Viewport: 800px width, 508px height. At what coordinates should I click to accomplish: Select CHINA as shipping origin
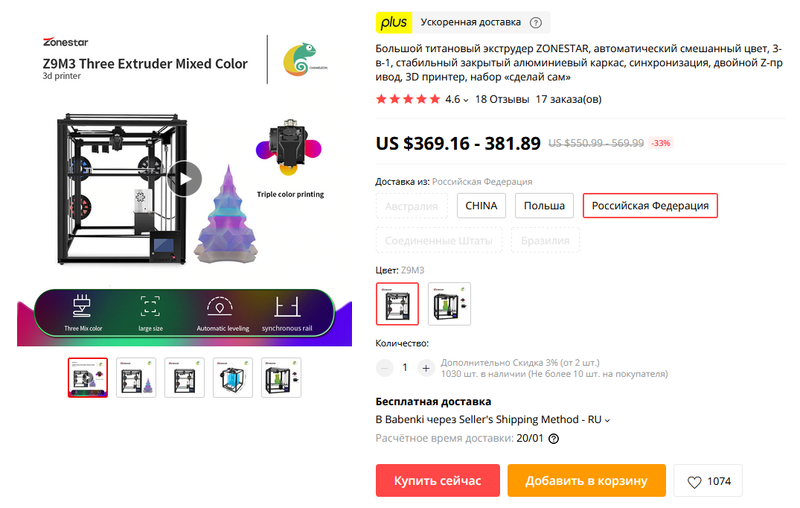[x=481, y=206]
